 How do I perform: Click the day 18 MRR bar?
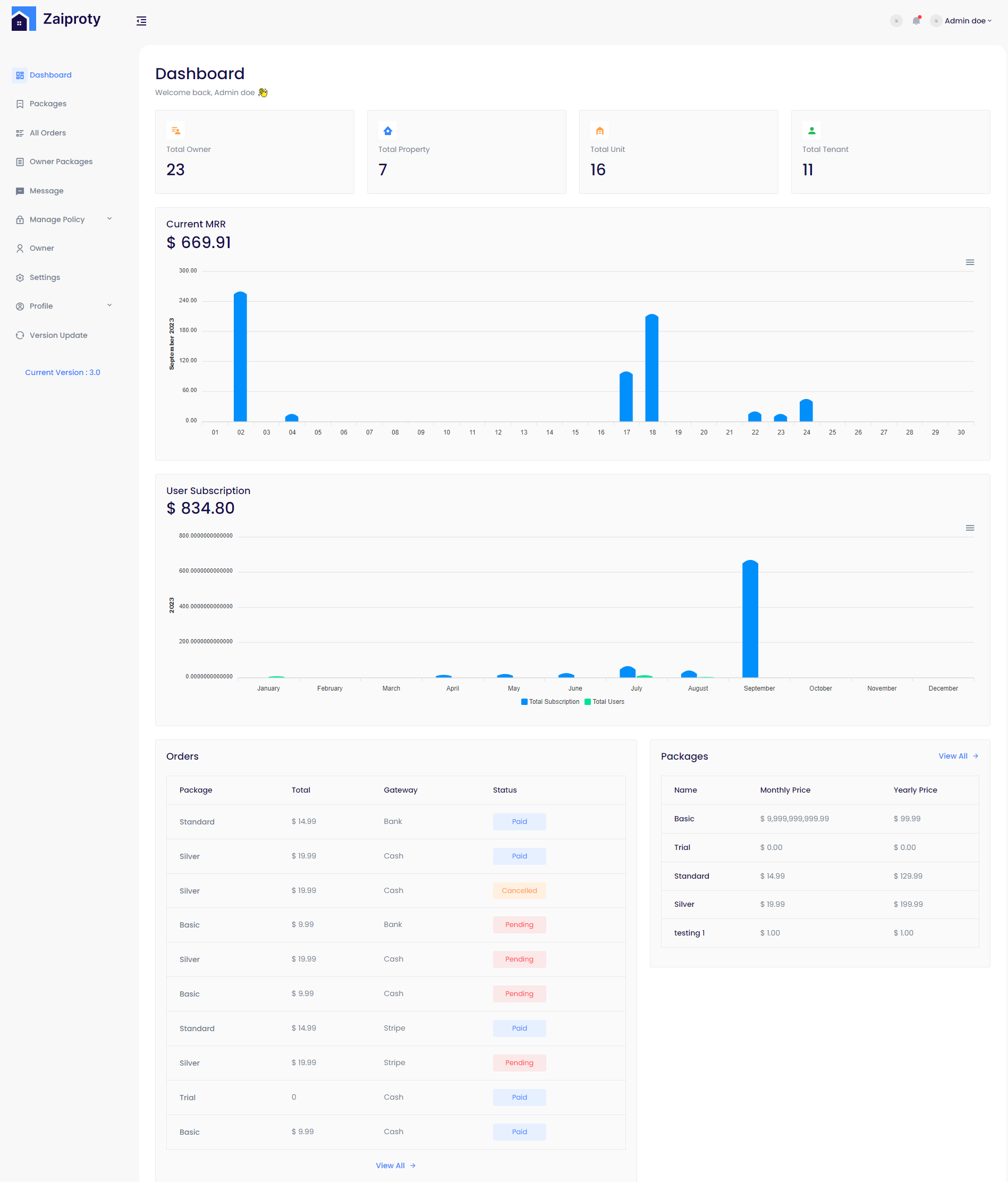click(652, 369)
